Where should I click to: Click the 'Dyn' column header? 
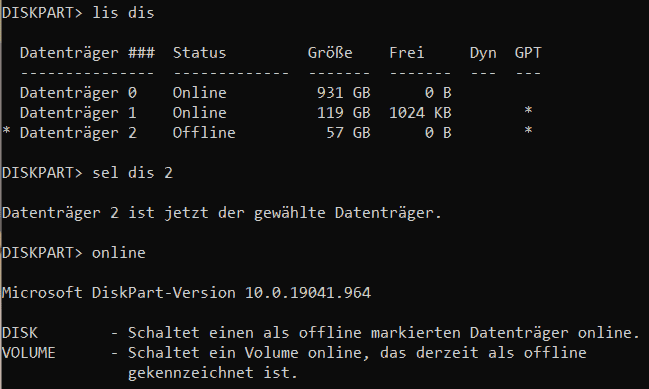coord(483,53)
